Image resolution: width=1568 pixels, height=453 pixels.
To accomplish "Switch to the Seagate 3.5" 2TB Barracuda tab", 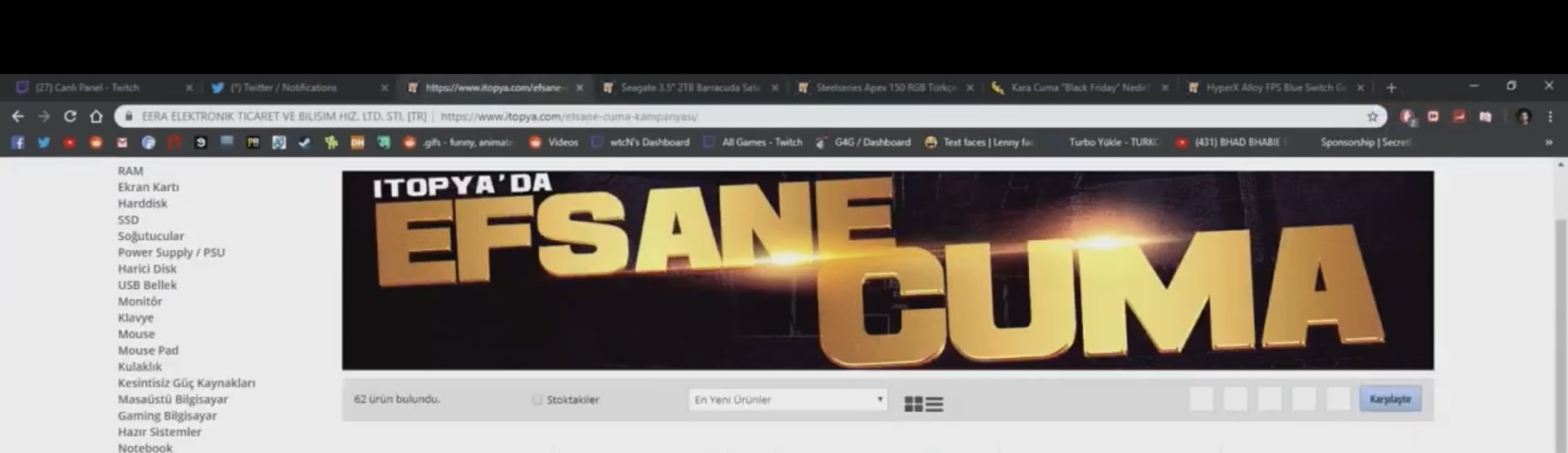I will click(x=690, y=87).
